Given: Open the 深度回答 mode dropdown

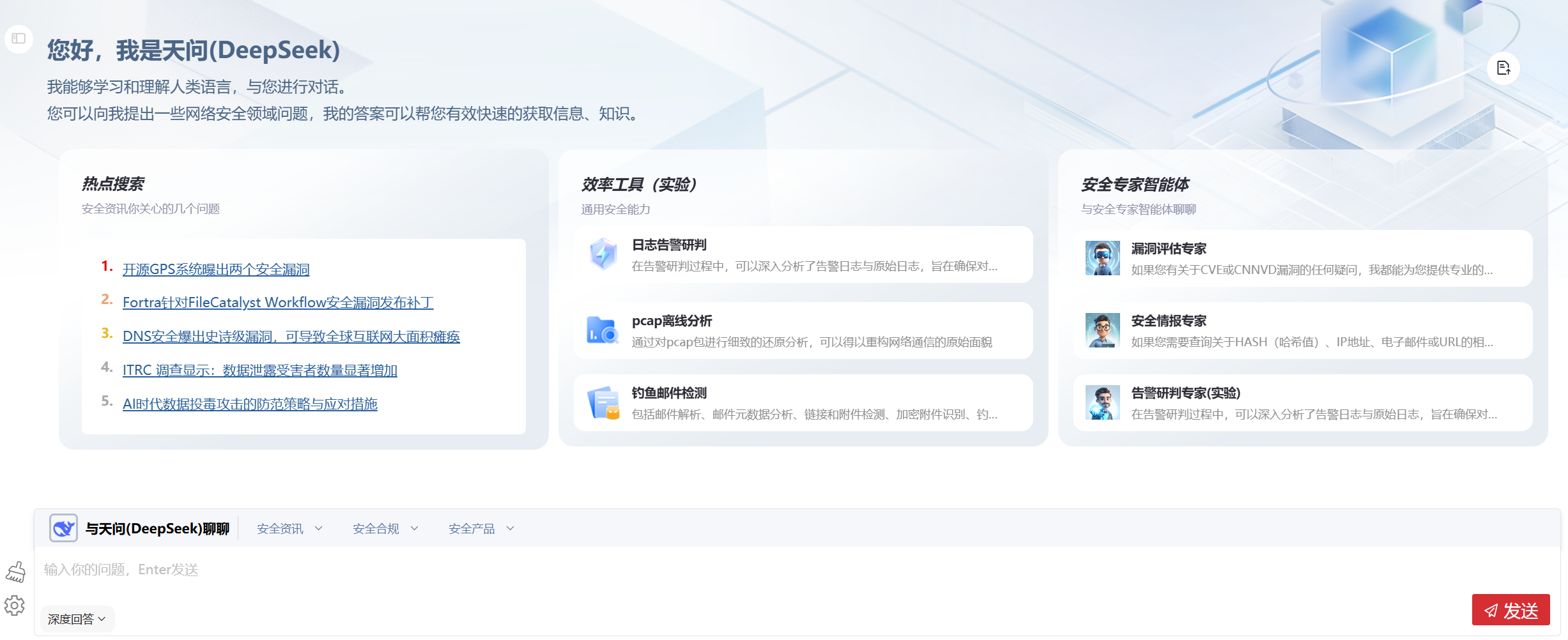Looking at the screenshot, I should click(x=77, y=619).
